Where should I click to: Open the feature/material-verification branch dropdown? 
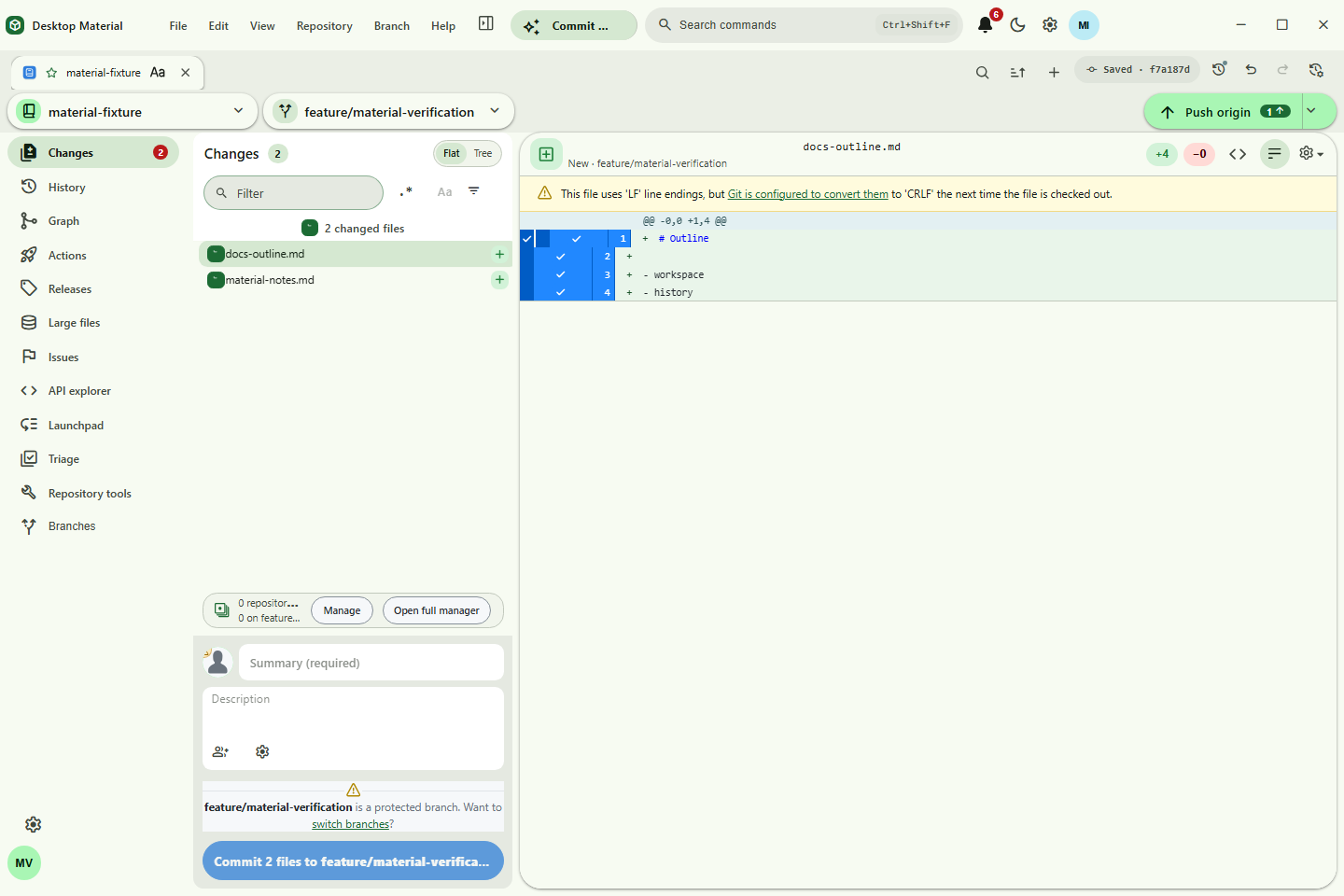pyautogui.click(x=388, y=111)
